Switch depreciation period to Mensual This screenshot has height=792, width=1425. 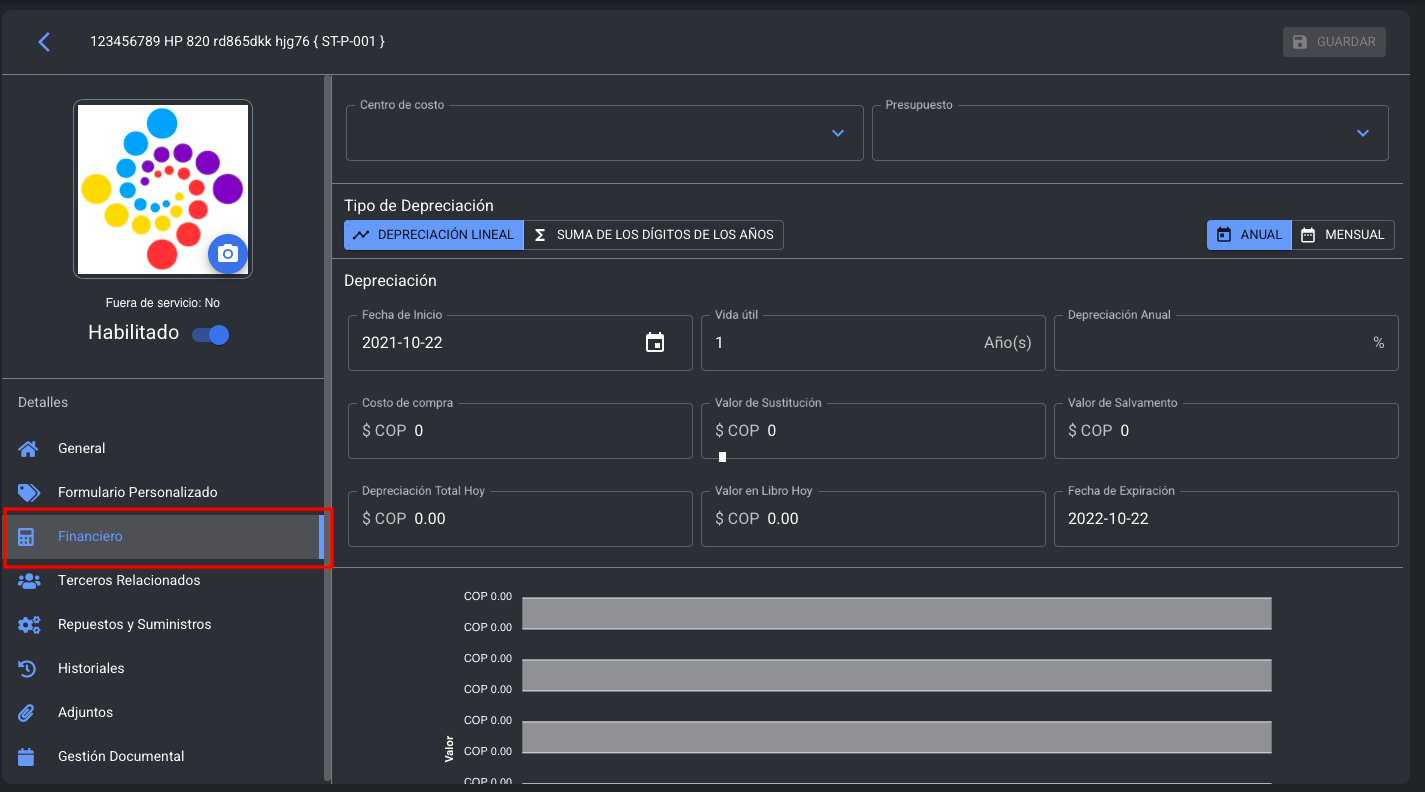(1343, 235)
